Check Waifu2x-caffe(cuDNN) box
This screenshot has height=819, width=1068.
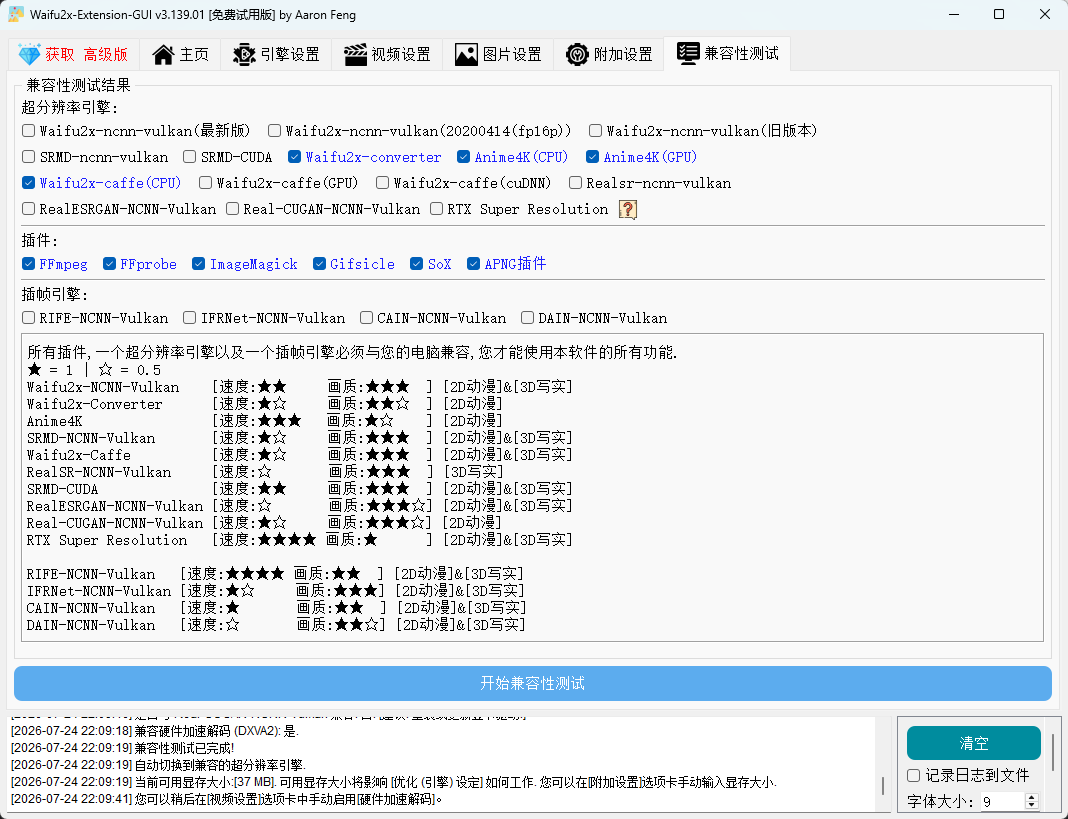382,183
